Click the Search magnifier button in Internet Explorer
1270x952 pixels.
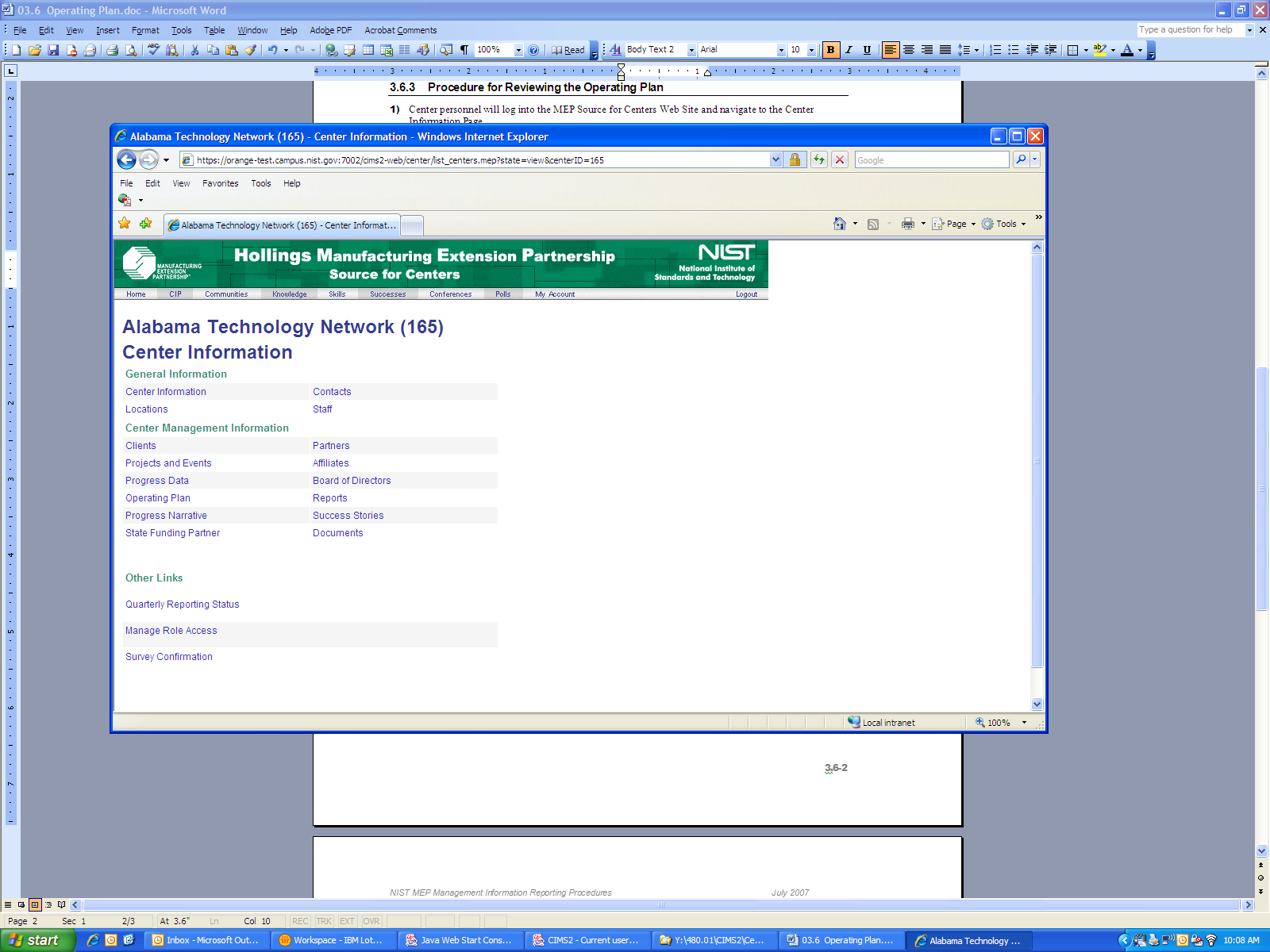tap(1021, 159)
